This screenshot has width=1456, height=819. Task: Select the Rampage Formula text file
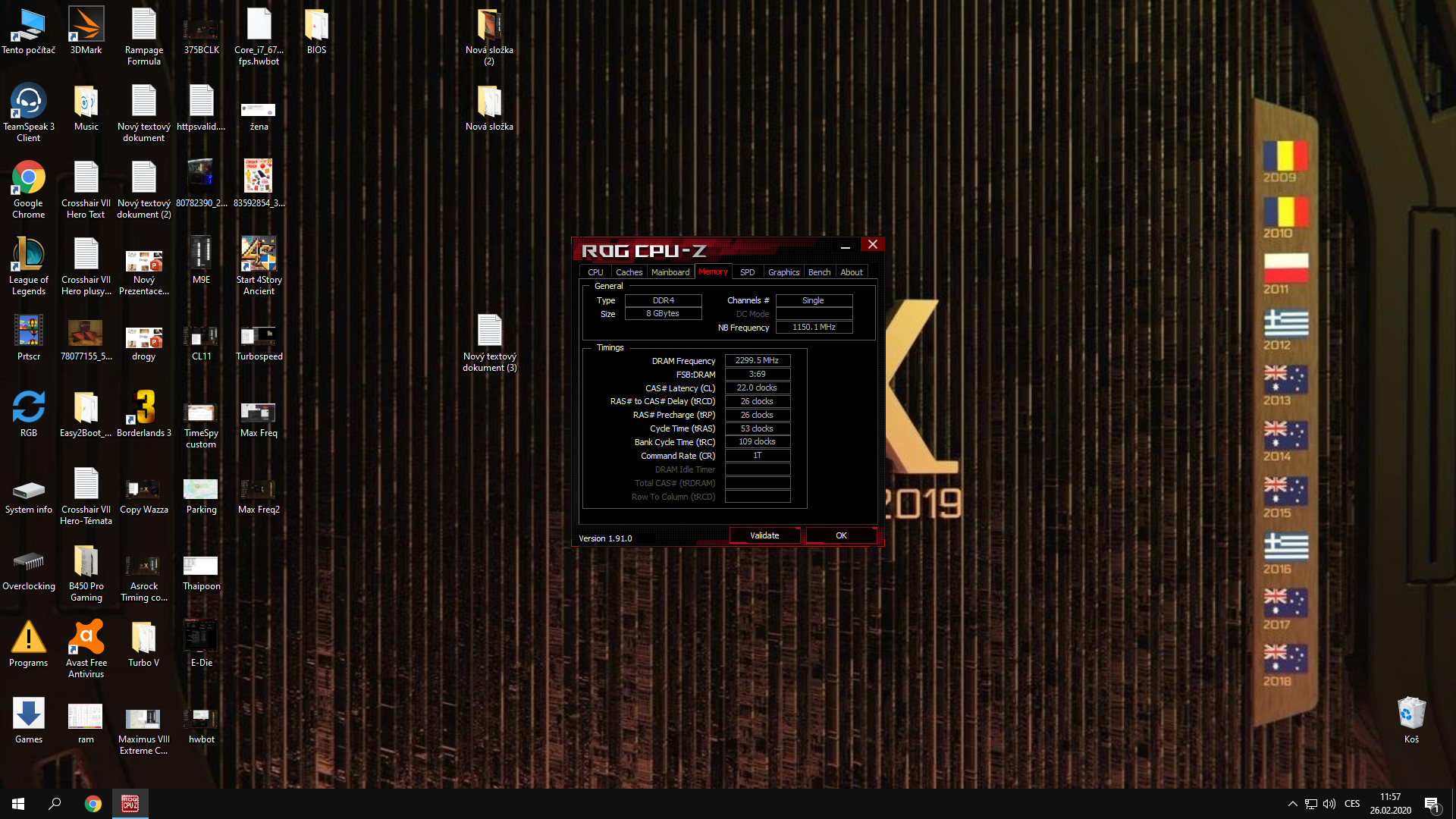[144, 36]
